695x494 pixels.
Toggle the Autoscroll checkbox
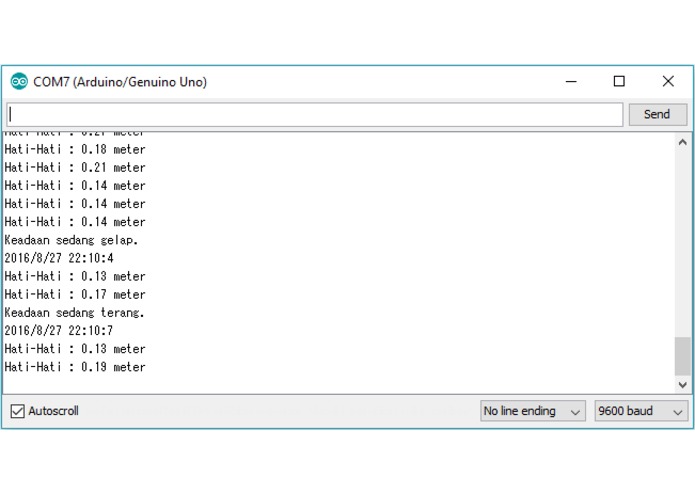click(x=17, y=411)
